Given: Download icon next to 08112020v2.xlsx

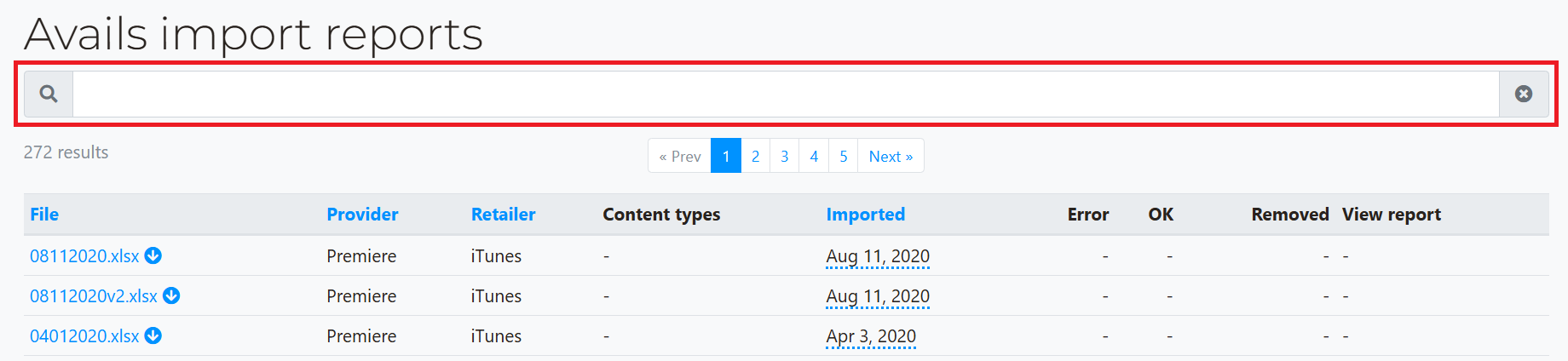Looking at the screenshot, I should coord(171,295).
